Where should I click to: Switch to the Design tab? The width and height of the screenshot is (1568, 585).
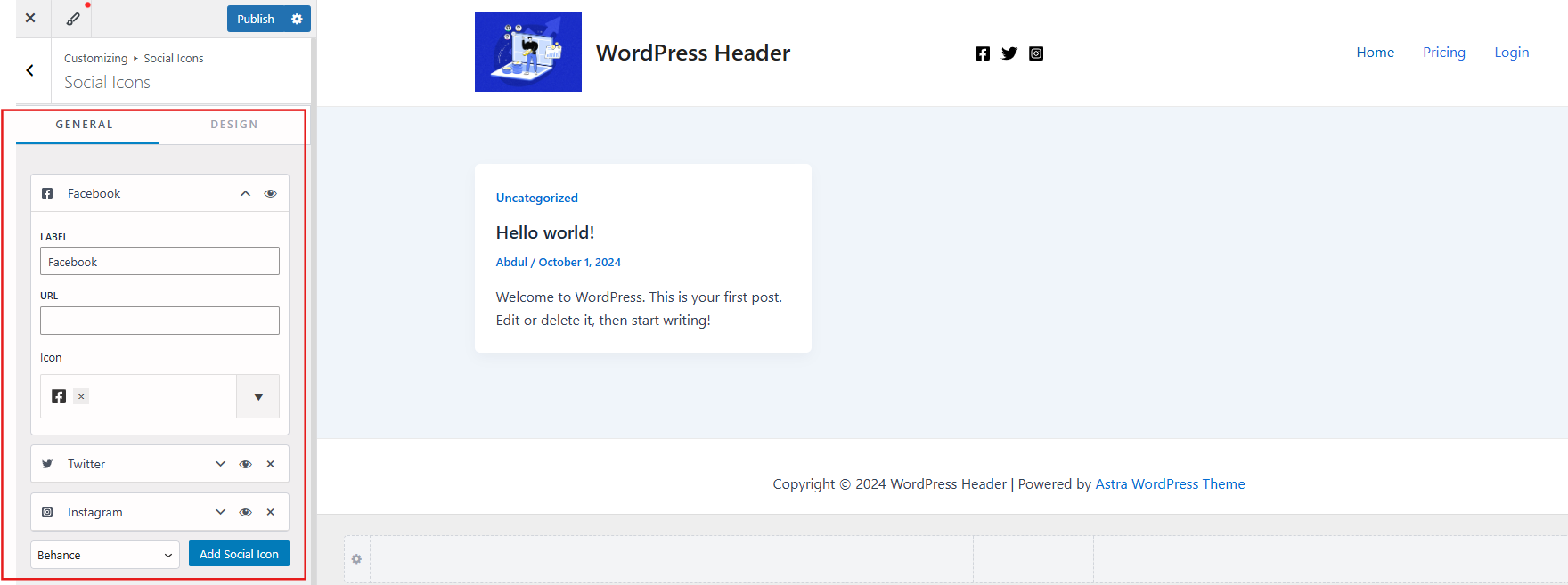[234, 125]
